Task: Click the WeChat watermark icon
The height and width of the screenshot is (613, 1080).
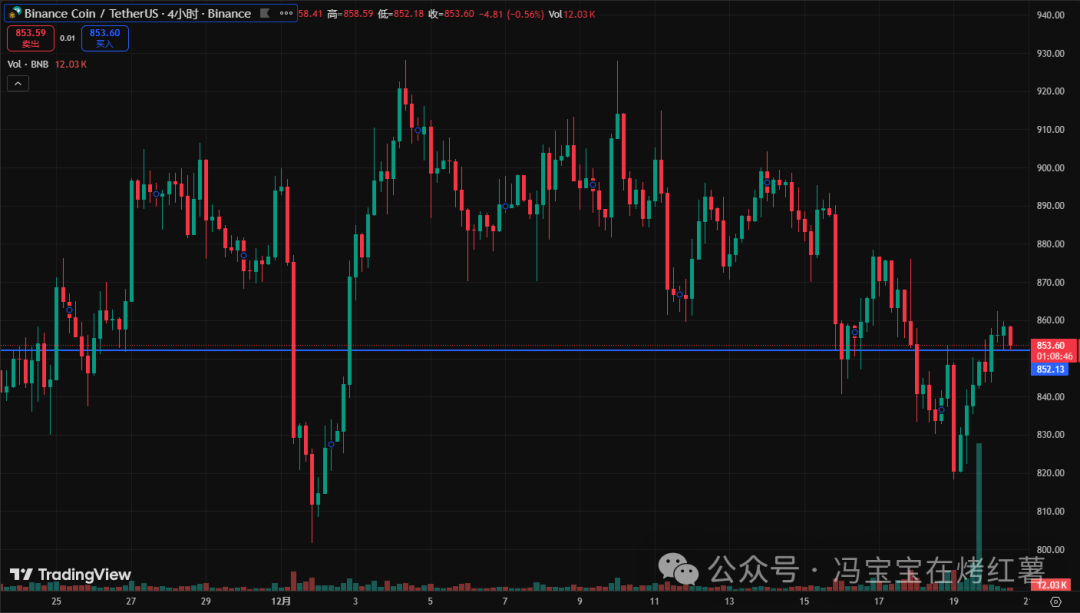Action: [685, 570]
